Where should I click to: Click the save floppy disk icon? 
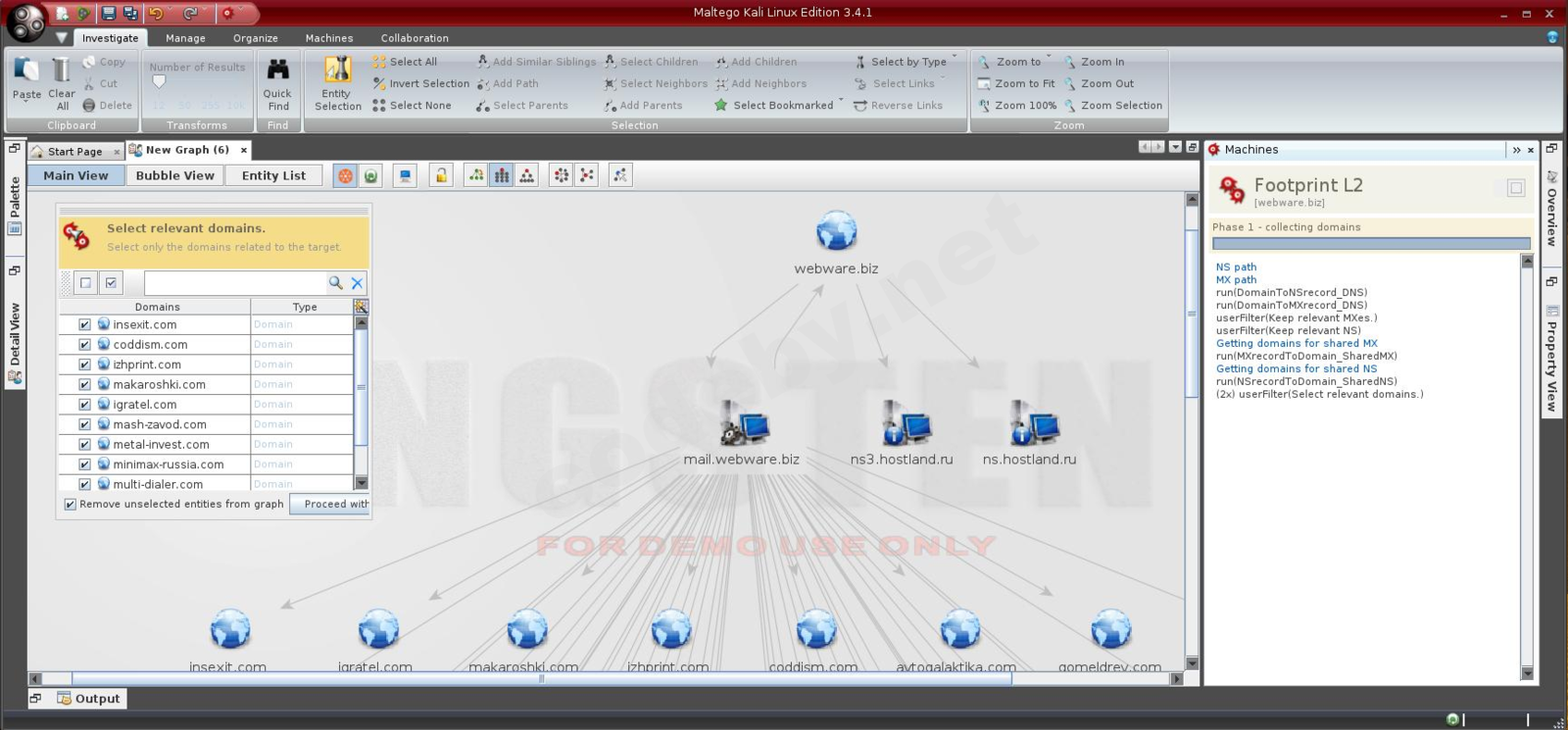click(109, 14)
